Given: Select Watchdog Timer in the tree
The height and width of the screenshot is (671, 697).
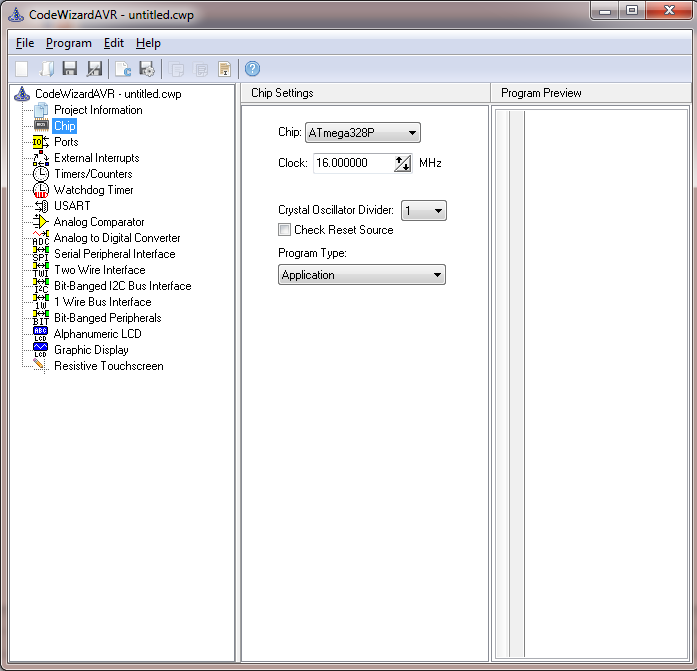Looking at the screenshot, I should click(93, 190).
